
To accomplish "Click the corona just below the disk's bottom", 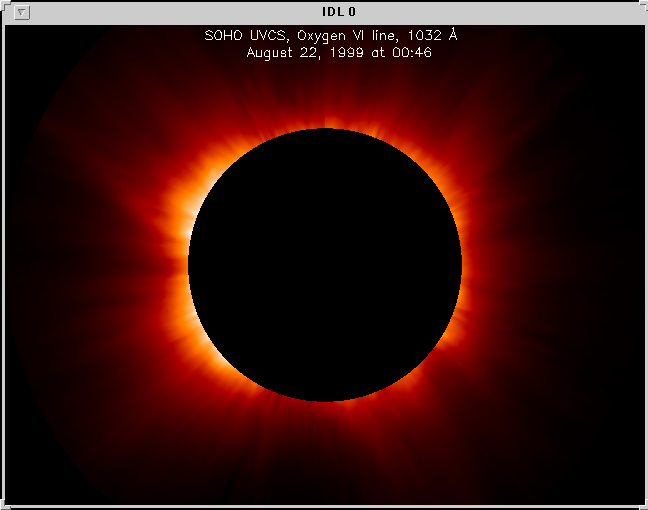I will [325, 410].
